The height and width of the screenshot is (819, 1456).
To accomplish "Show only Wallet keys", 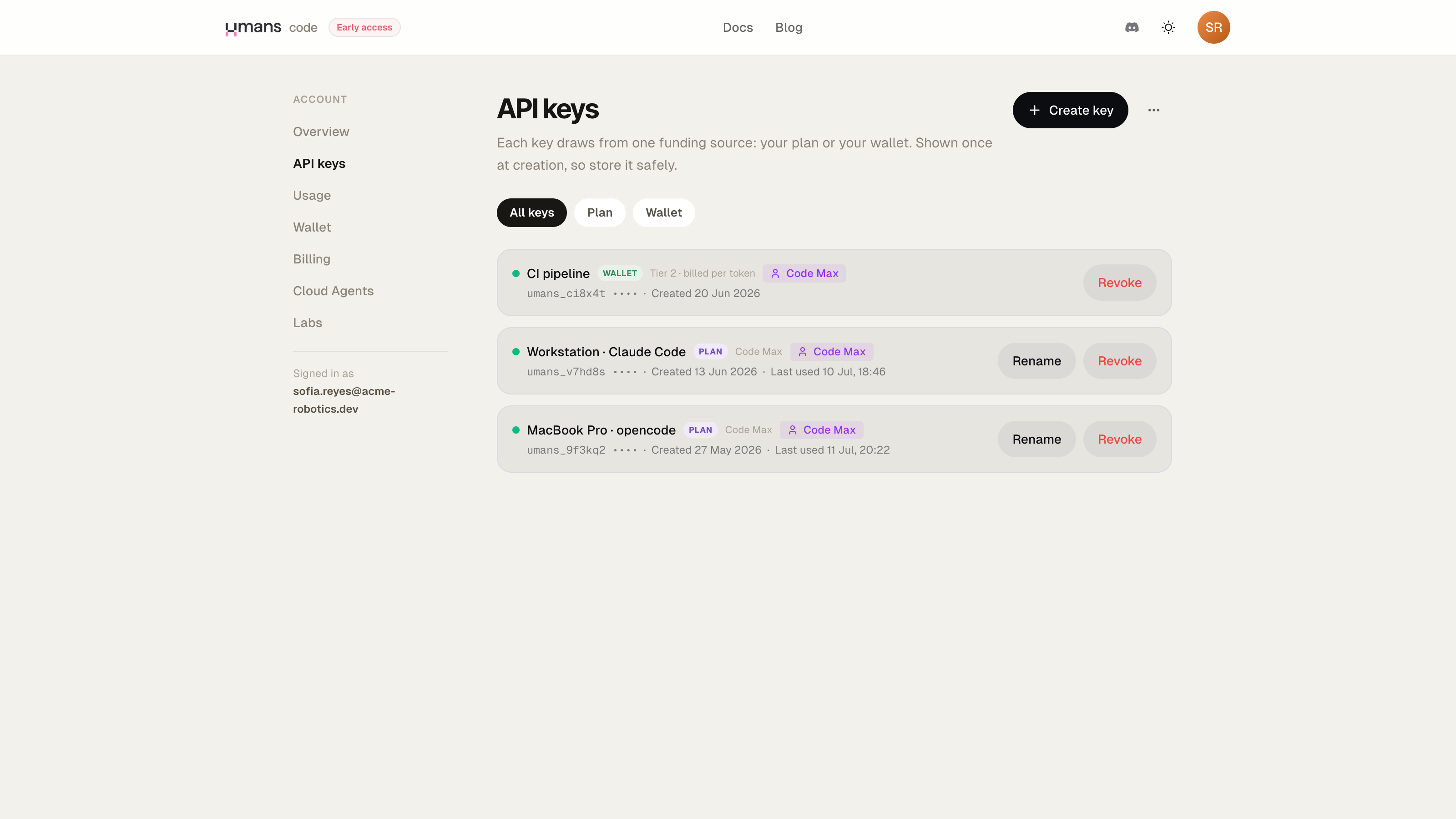I will click(x=663, y=212).
